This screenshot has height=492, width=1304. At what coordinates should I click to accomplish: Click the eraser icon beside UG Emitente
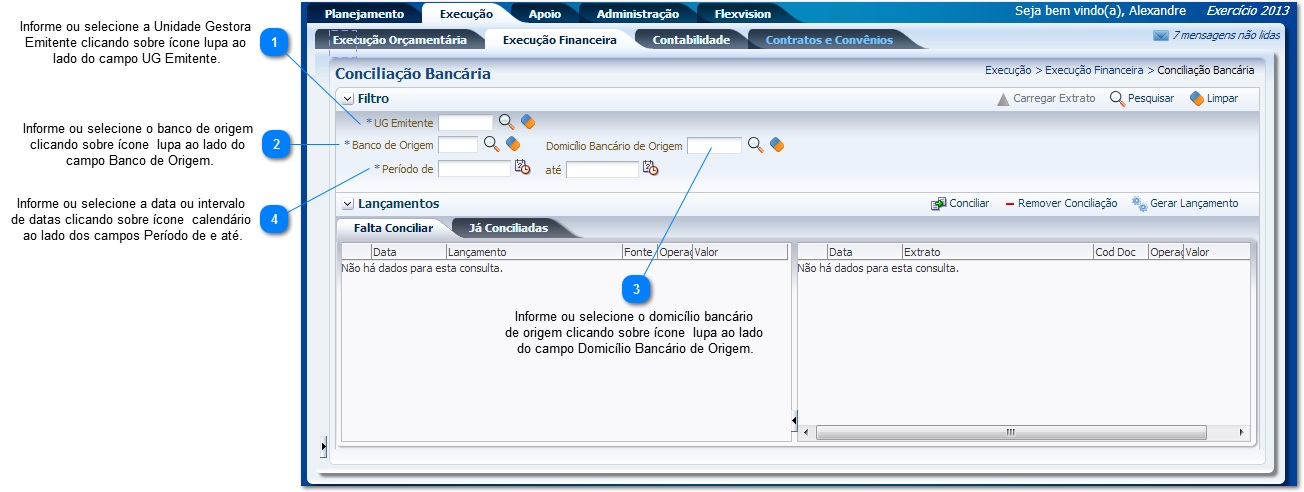(x=528, y=122)
